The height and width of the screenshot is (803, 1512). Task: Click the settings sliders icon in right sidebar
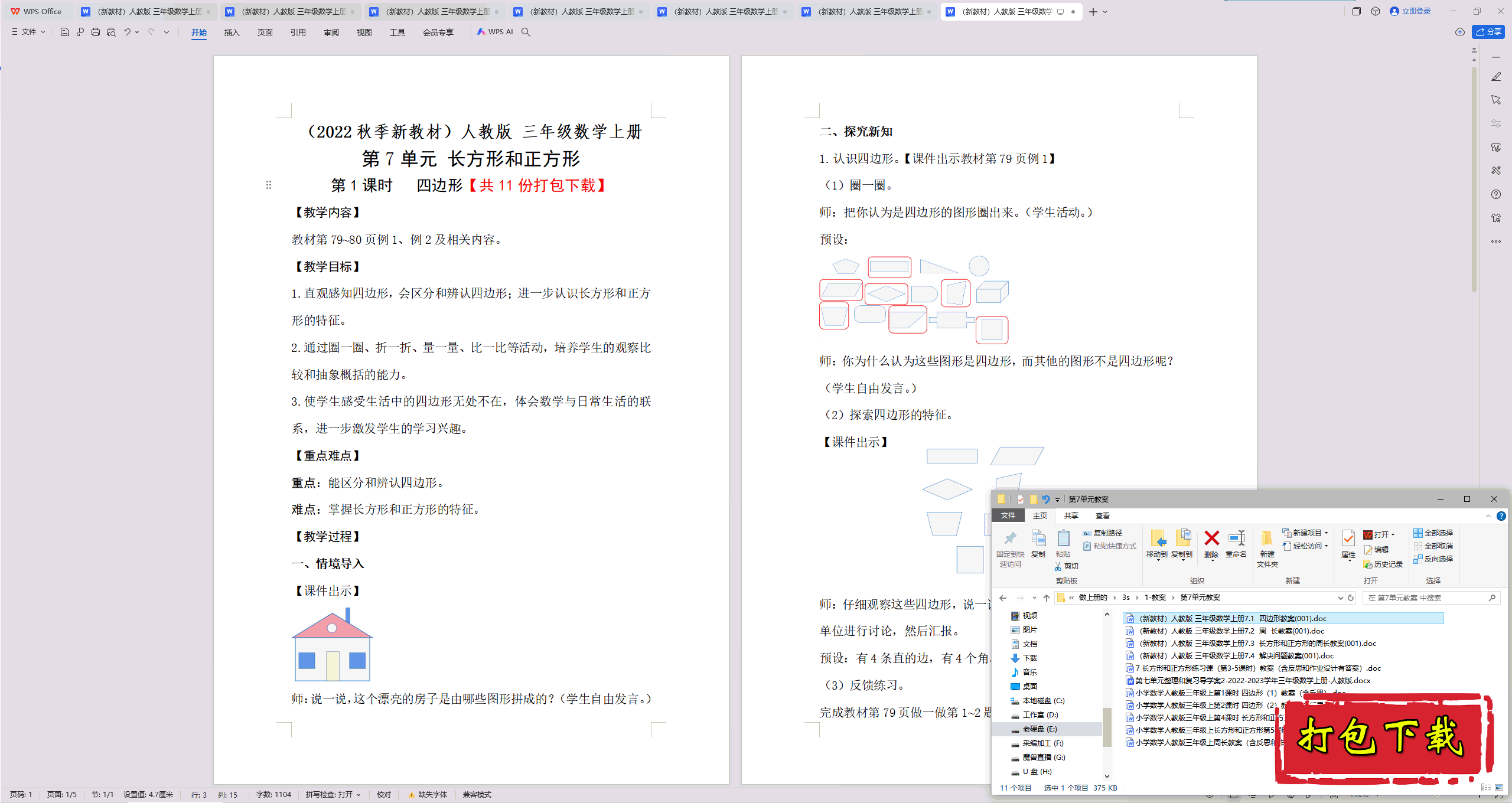[1496, 123]
